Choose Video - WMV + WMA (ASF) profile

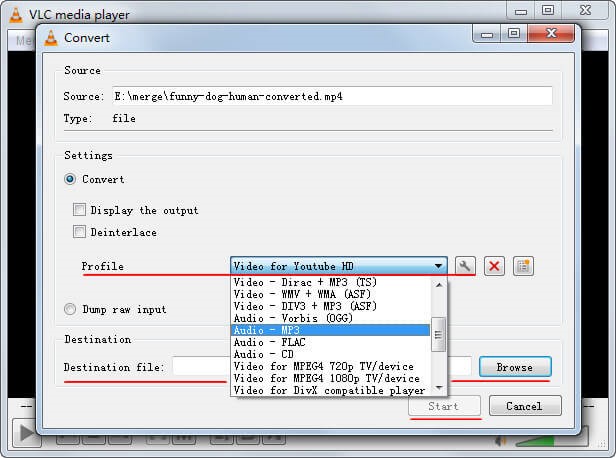pyautogui.click(x=330, y=294)
